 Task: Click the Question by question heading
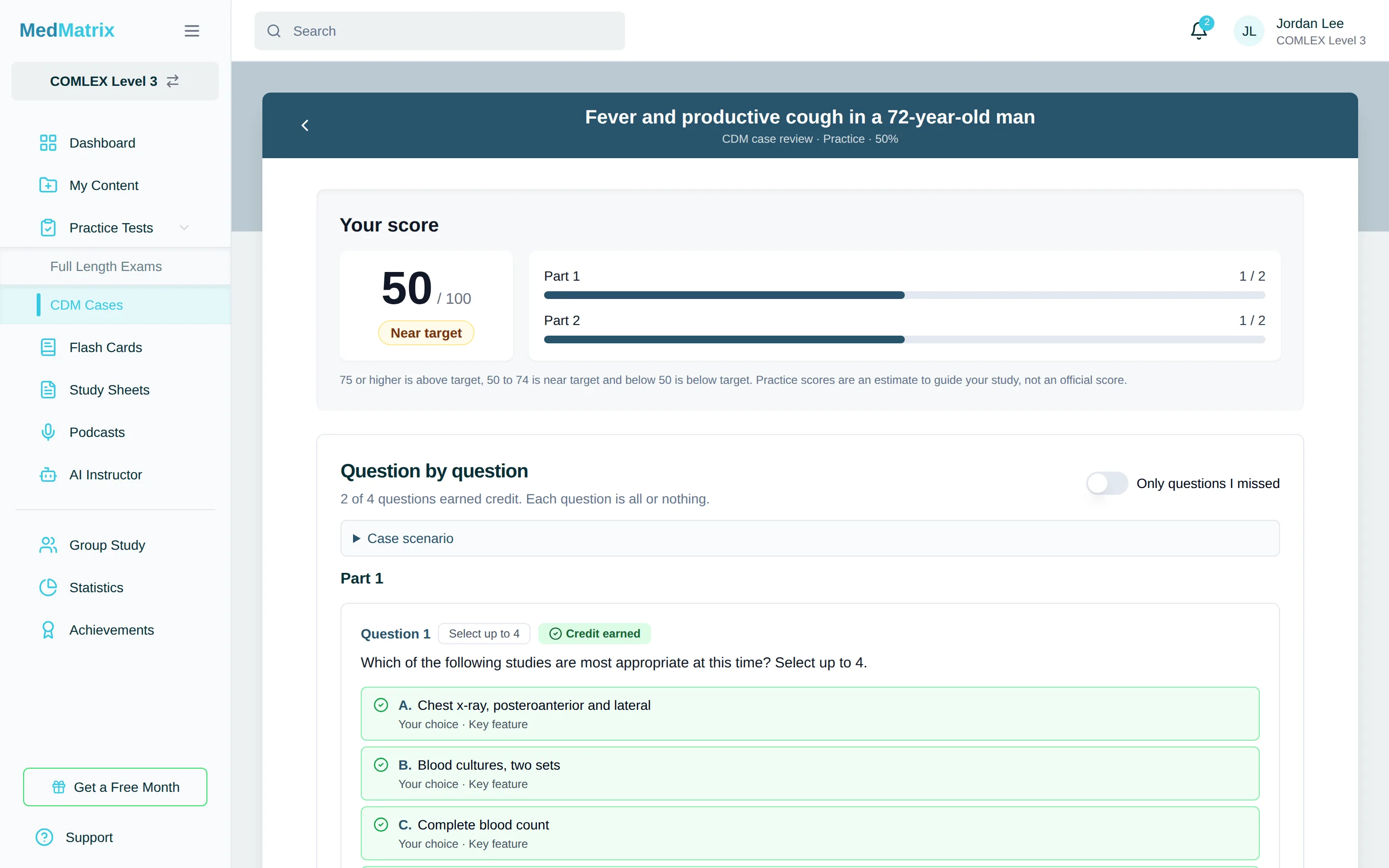[434, 471]
